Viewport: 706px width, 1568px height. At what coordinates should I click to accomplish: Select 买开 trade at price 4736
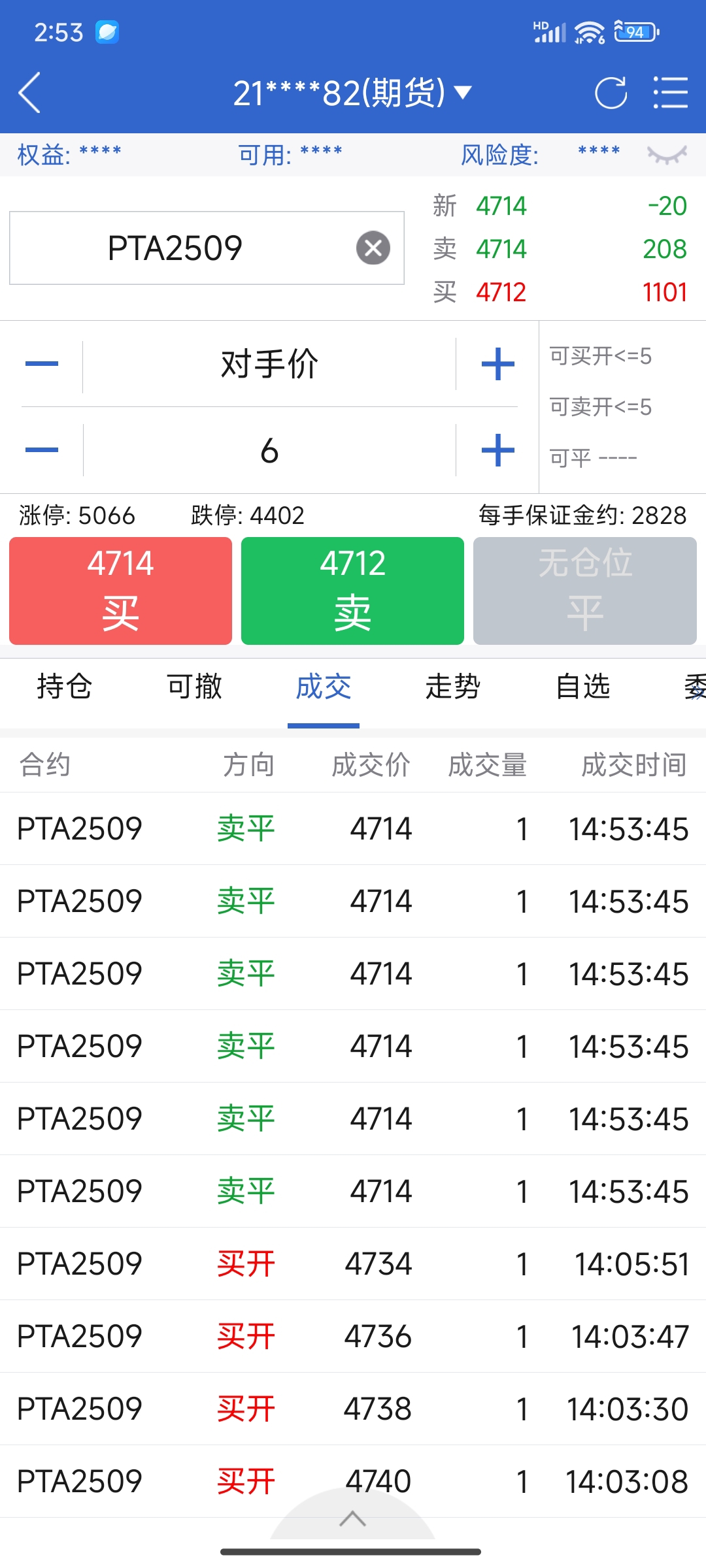tap(353, 1336)
